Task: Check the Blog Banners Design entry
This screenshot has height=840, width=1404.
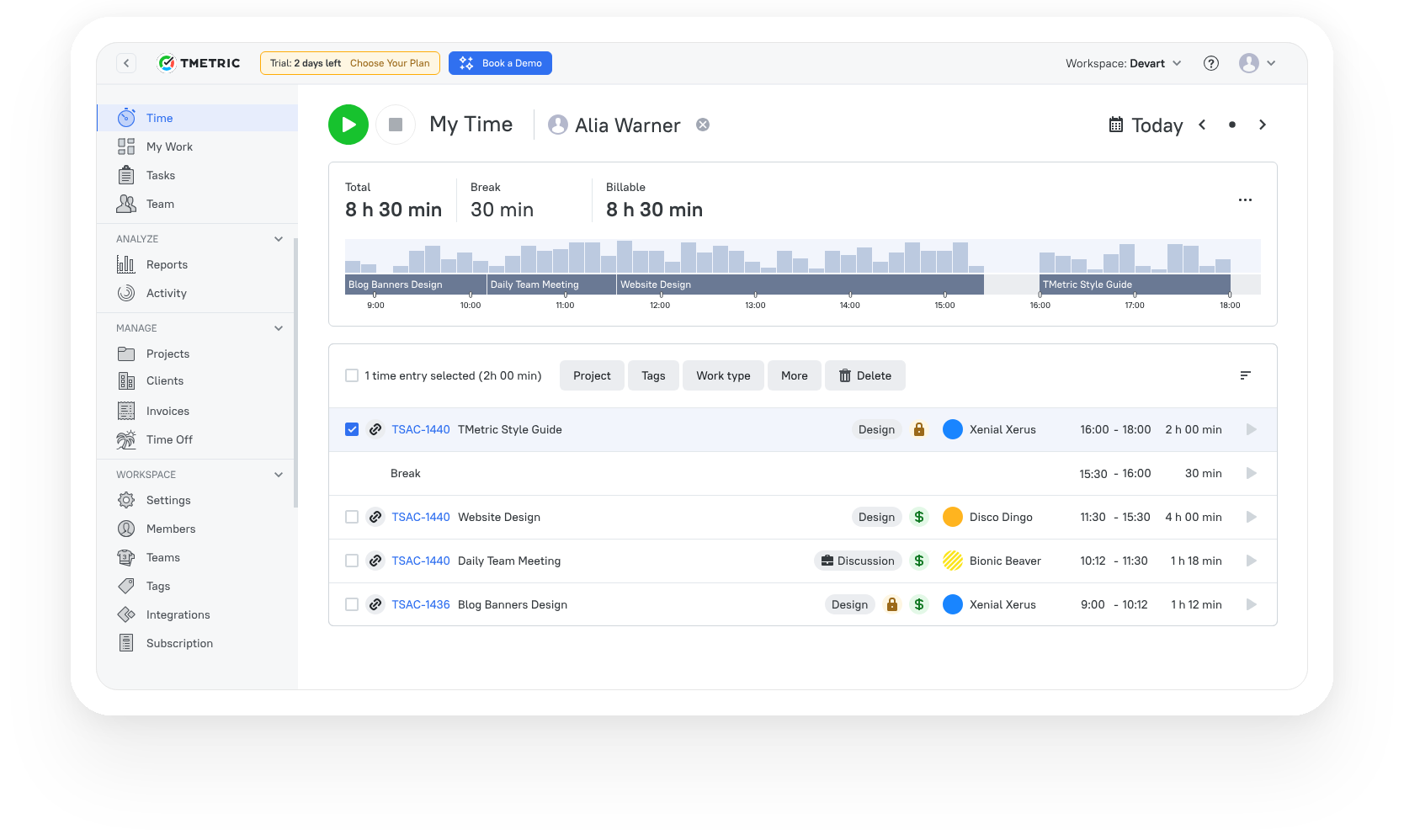Action: pos(352,604)
